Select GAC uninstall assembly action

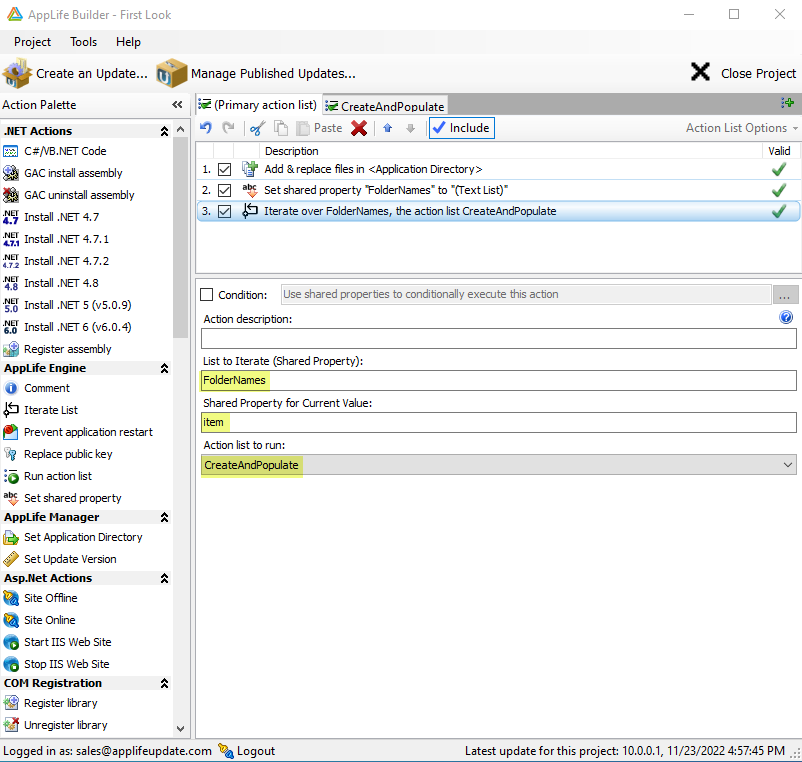(x=69, y=195)
